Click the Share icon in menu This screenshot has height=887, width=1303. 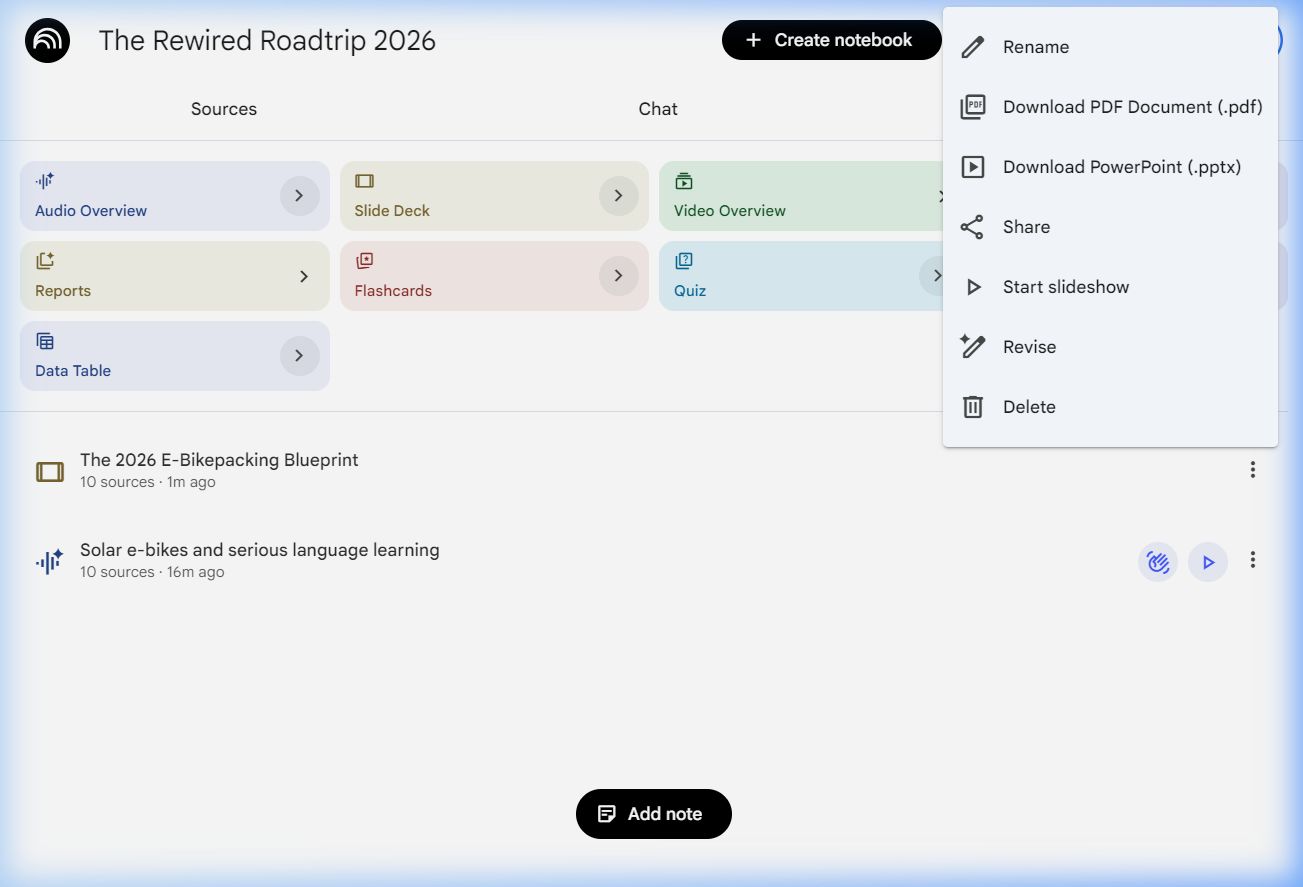click(972, 227)
